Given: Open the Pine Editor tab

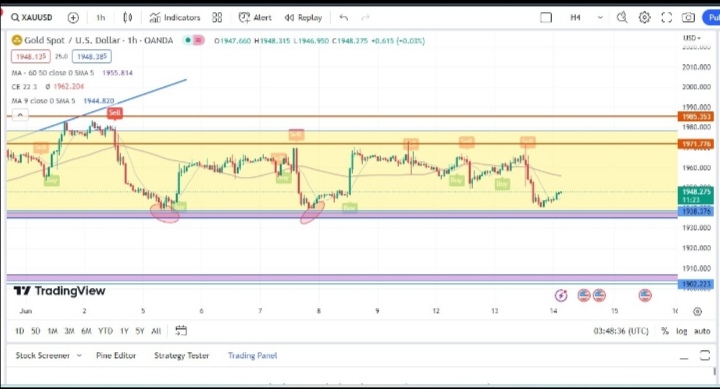Looking at the screenshot, I should click(x=116, y=355).
